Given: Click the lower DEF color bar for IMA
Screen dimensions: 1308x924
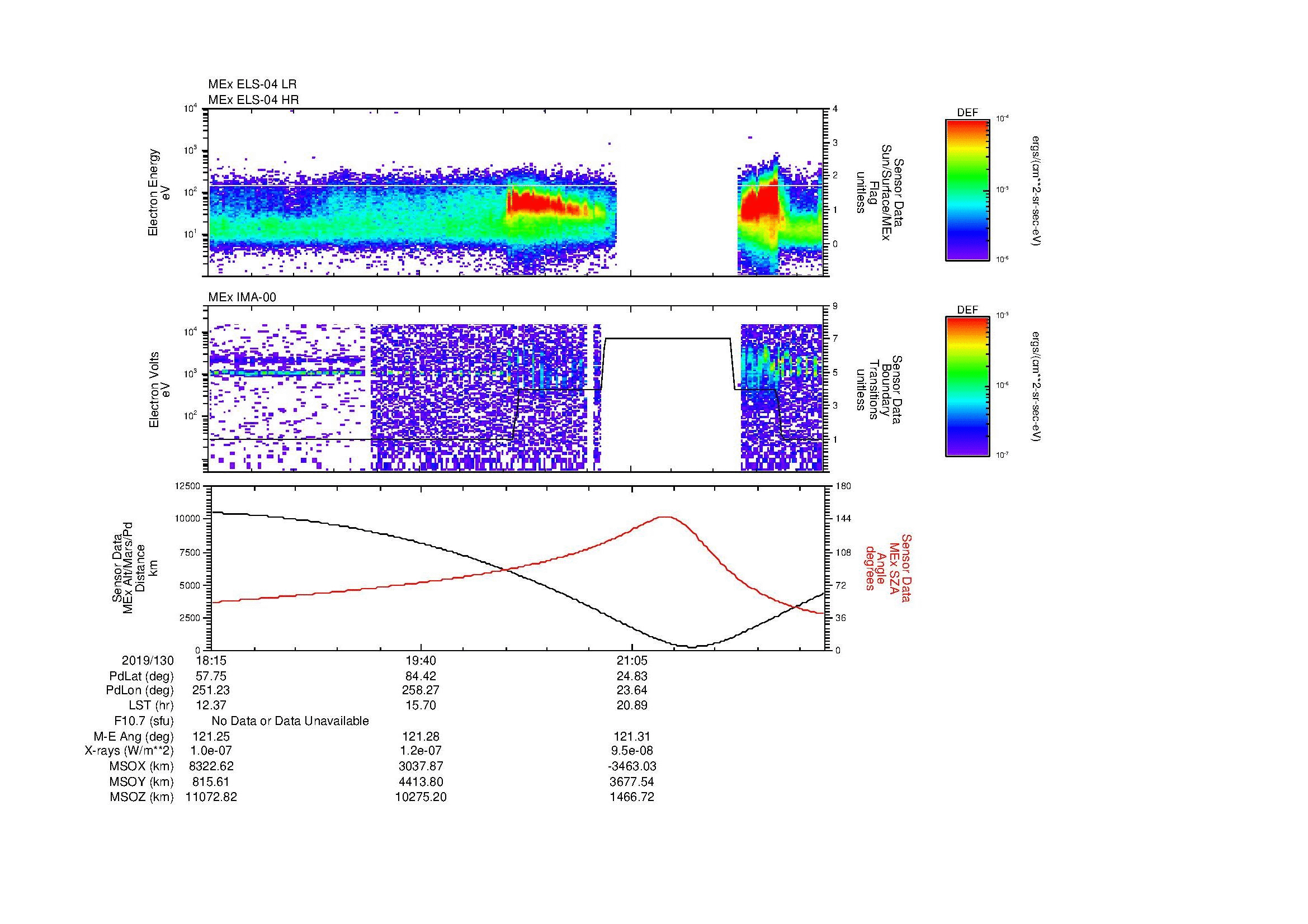Looking at the screenshot, I should coord(967,387).
